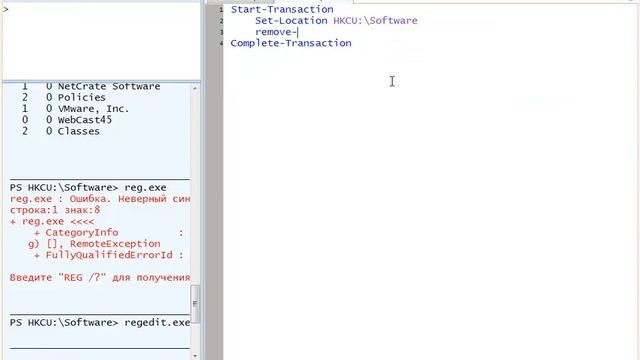The height and width of the screenshot is (360, 640).
Task: Click the VMware, Inc. entry in output
Action: pyautogui.click(x=93, y=109)
